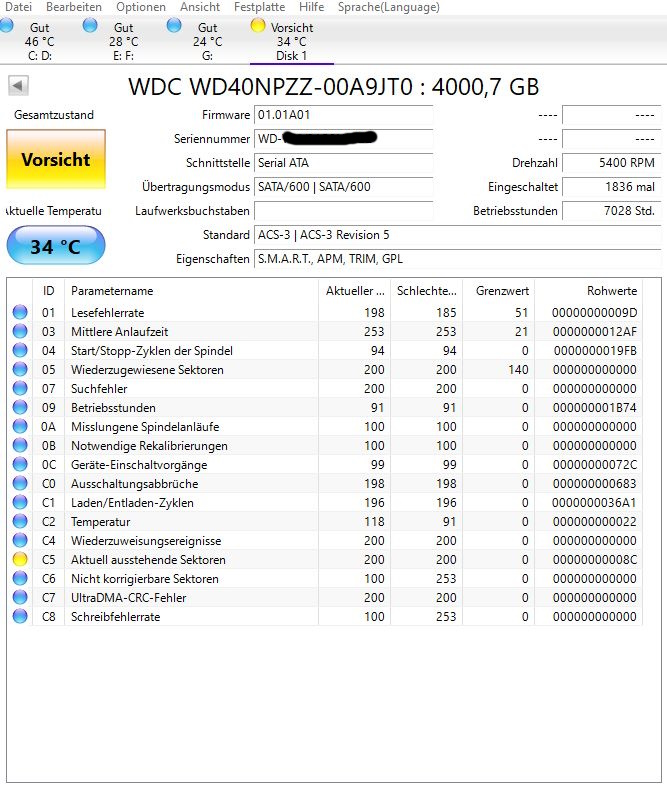Click the status dot of Temperatur row
Image resolution: width=667 pixels, height=788 pixels.
(x=20, y=521)
